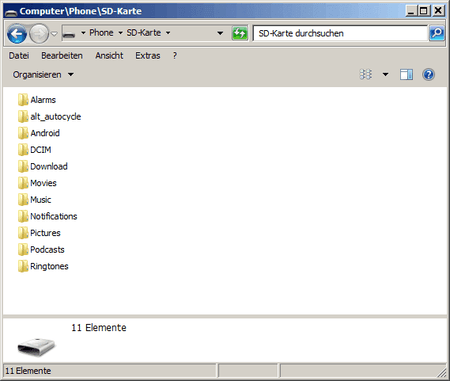Go back with the blue Back arrow
This screenshot has height=381, width=450.
coord(17,34)
